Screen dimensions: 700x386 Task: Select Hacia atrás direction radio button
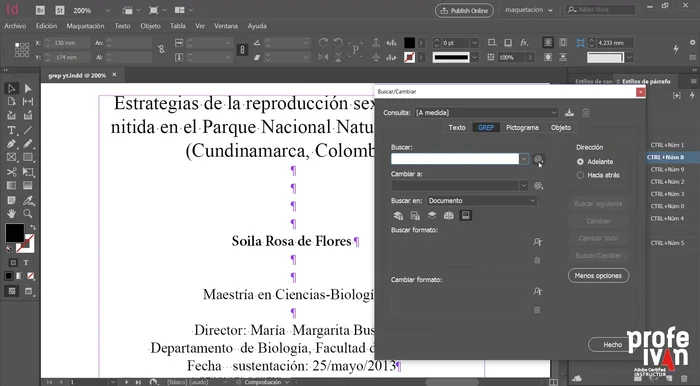click(x=580, y=175)
